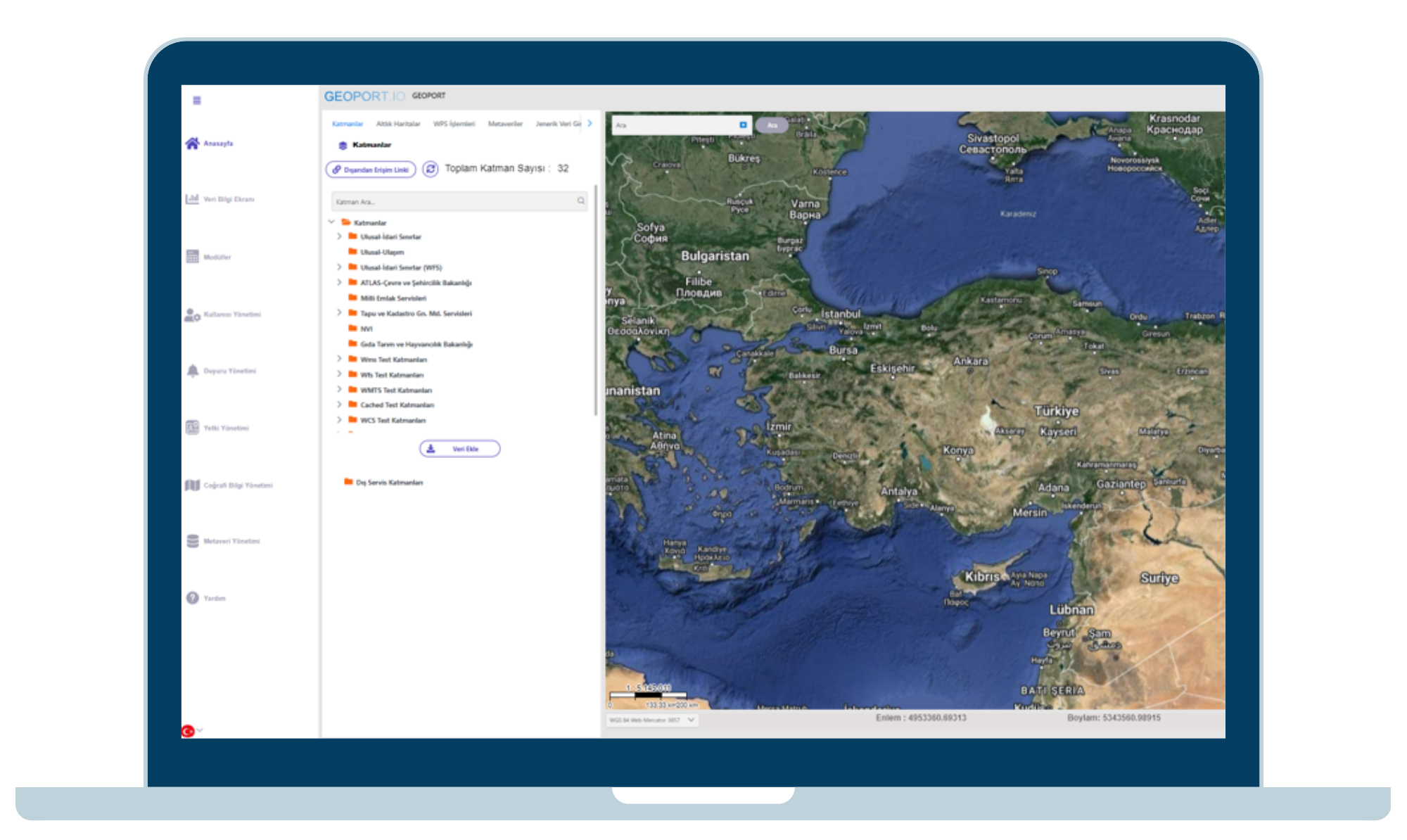Image resolution: width=1407 pixels, height=840 pixels.
Task: Expand the Ulusal-İdari Sınırlar folder
Action: (339, 237)
